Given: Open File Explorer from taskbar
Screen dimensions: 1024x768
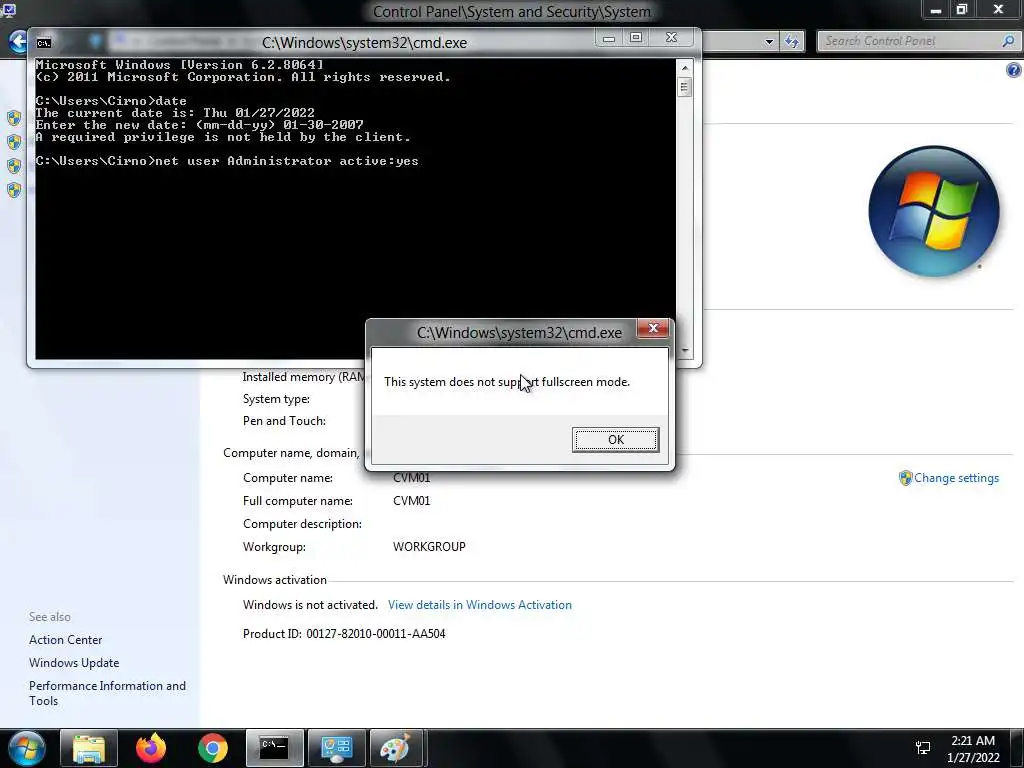Looking at the screenshot, I should [89, 748].
